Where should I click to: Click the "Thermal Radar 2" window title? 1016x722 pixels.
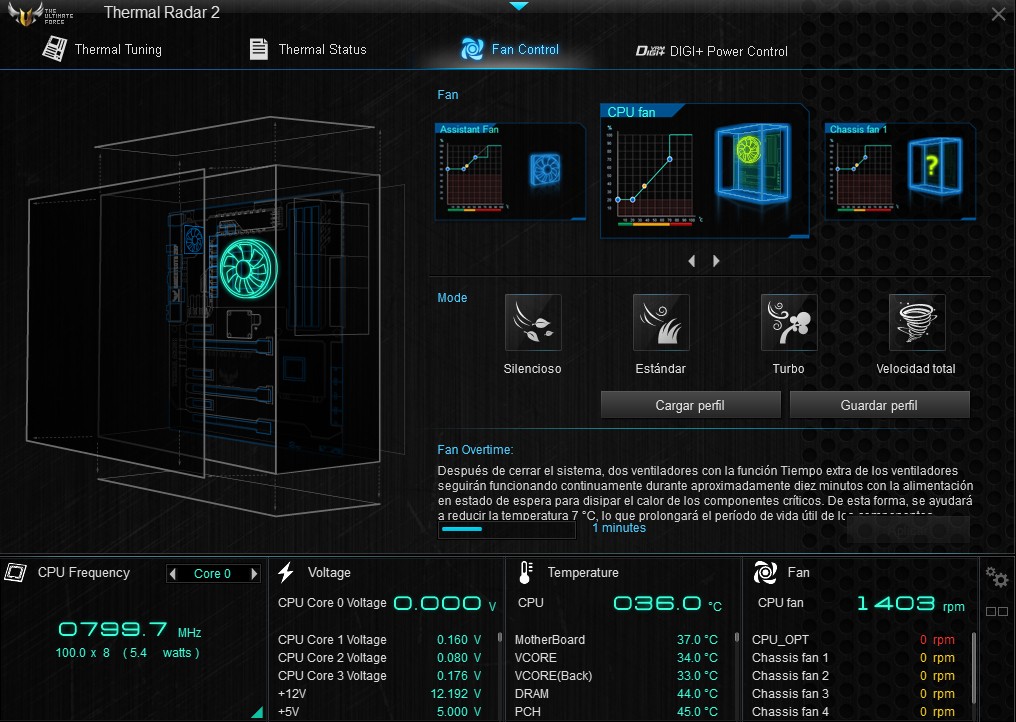coord(162,12)
